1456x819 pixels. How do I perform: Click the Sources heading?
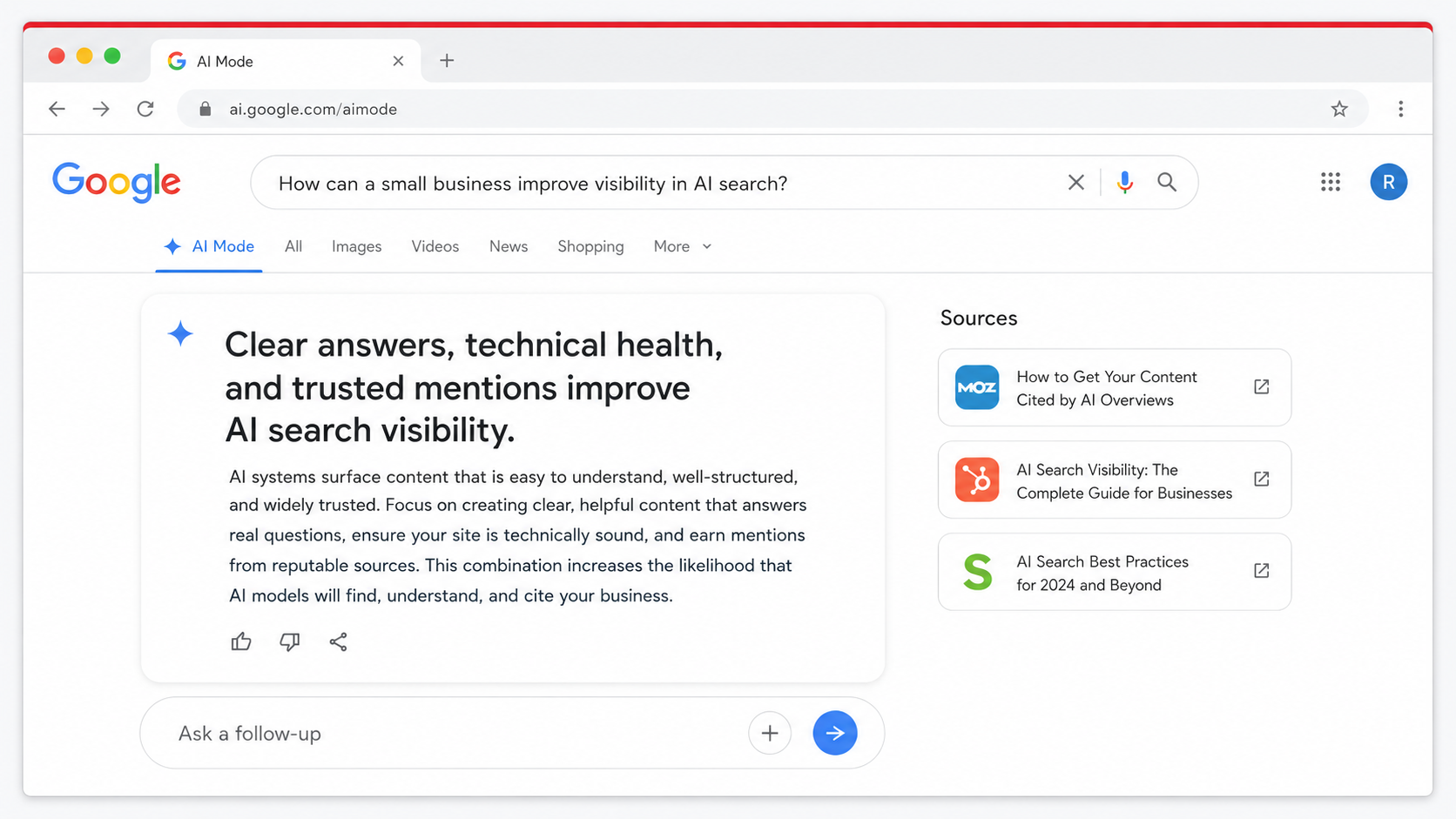(979, 318)
